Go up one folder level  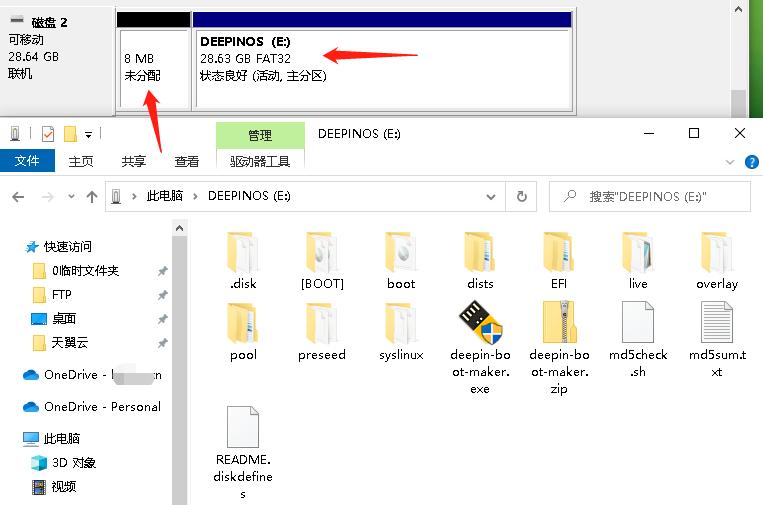point(91,197)
